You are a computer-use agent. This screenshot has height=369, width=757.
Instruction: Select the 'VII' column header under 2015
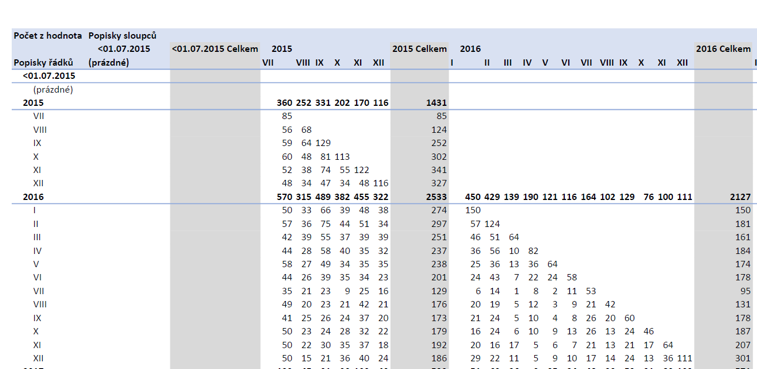(x=267, y=63)
